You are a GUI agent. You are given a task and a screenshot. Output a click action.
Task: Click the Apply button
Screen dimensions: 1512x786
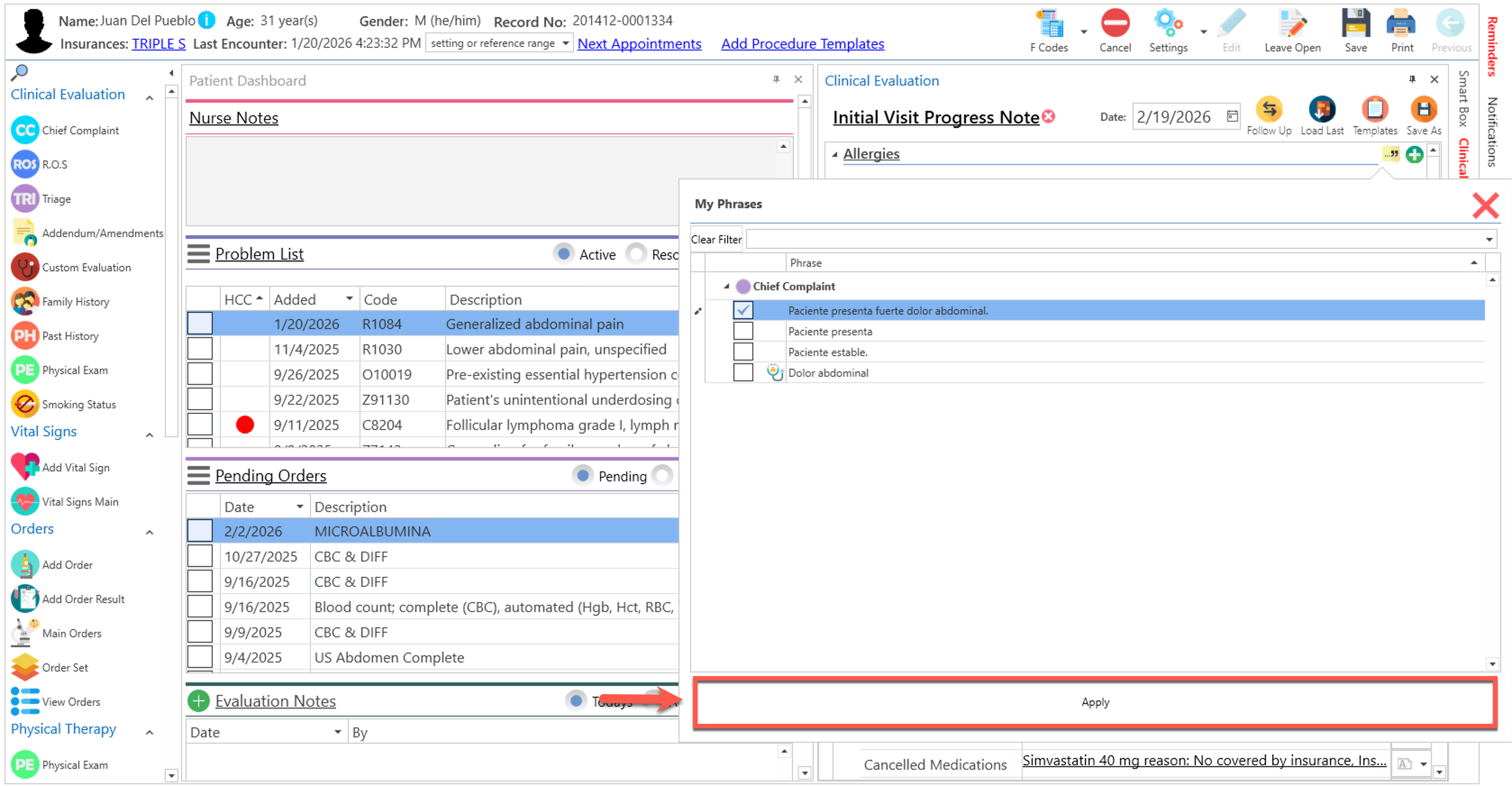click(1095, 702)
